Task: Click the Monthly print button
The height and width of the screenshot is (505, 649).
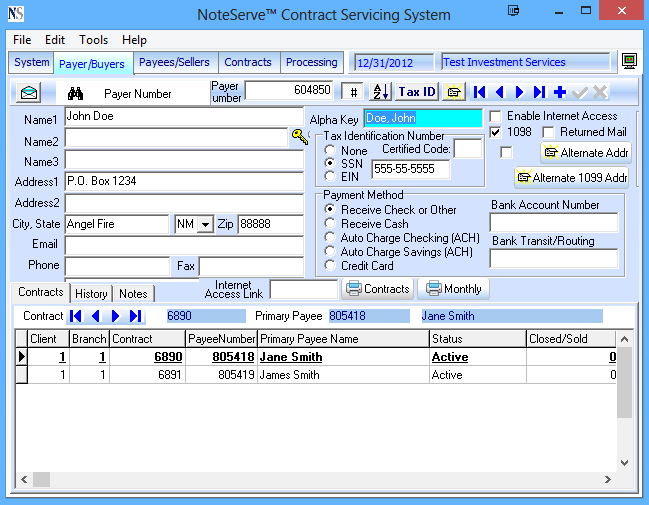Action: click(453, 288)
